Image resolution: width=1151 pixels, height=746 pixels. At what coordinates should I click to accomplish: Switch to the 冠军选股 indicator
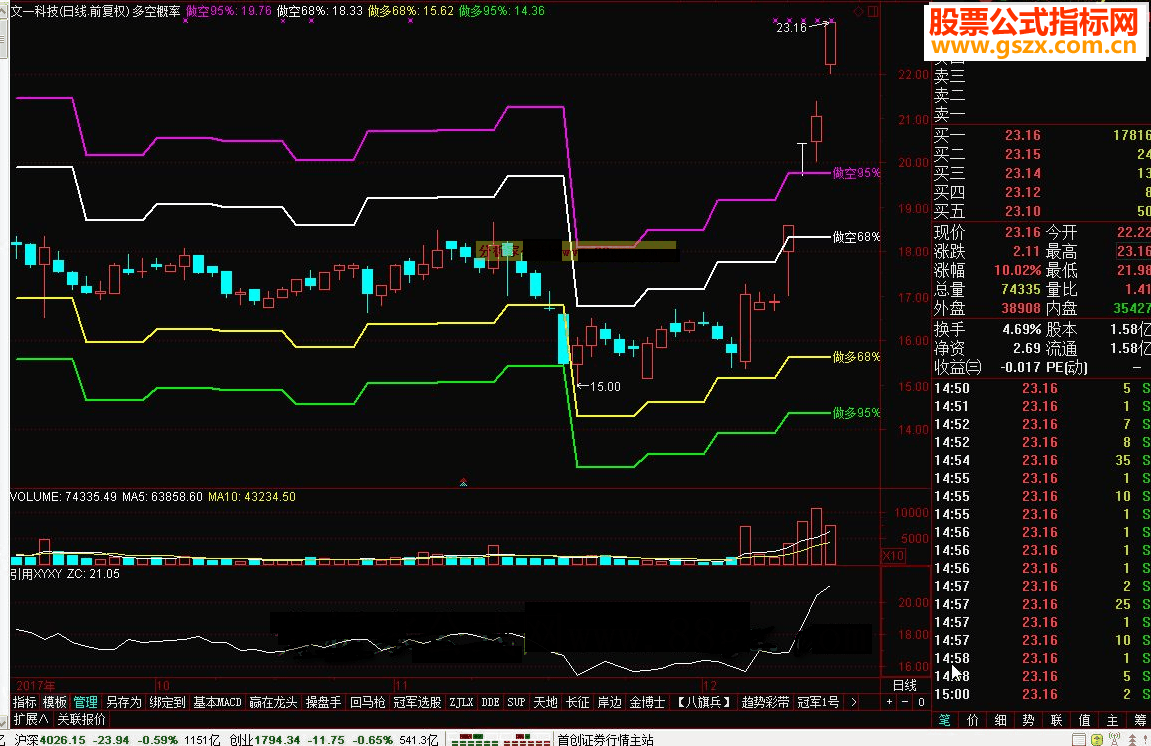point(417,702)
